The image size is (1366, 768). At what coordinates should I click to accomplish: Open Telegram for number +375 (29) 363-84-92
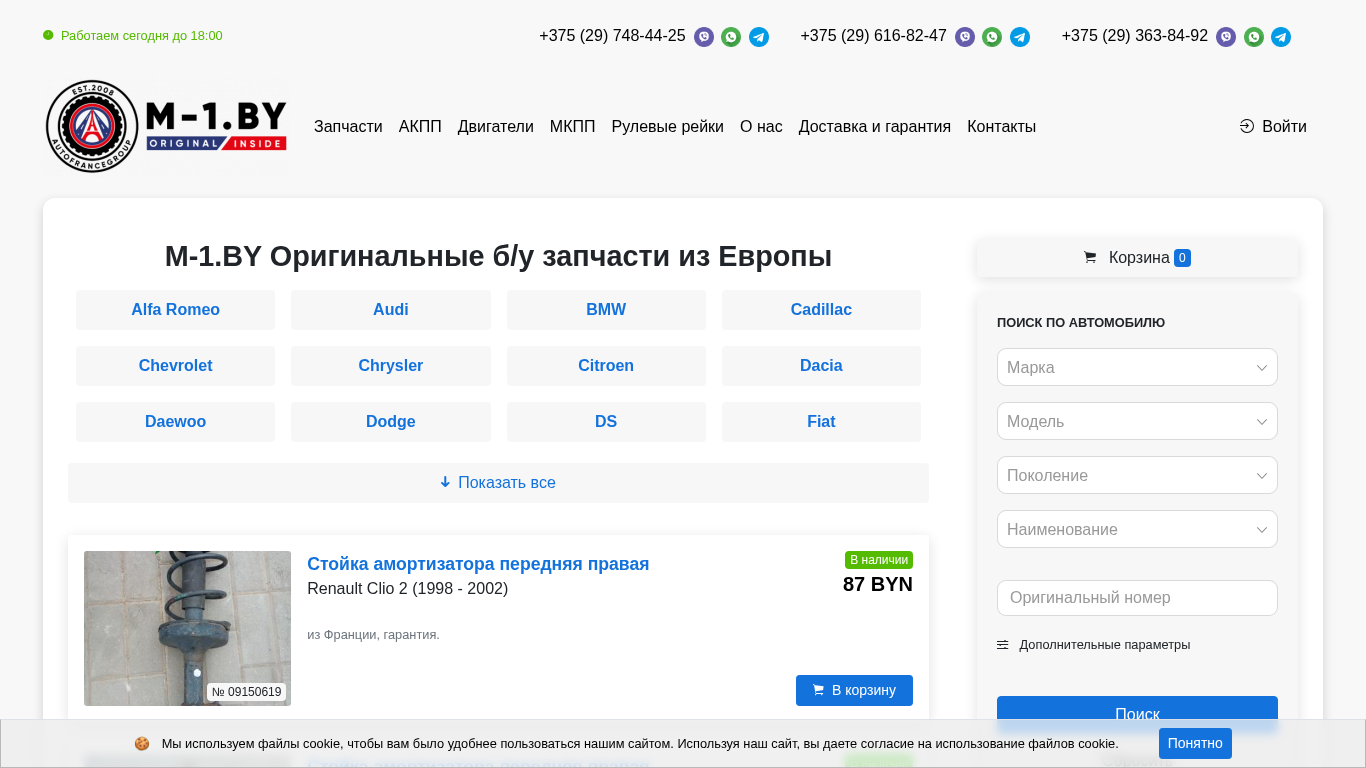[x=1281, y=37]
